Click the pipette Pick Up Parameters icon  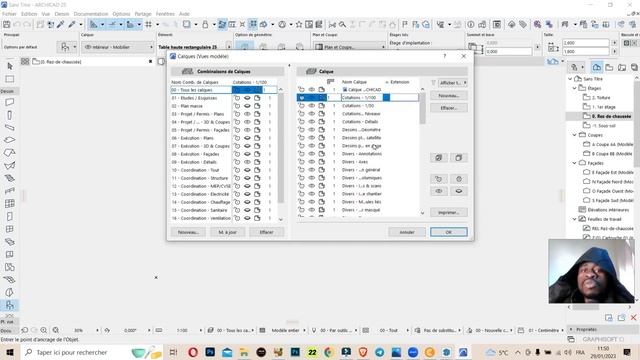60,24
